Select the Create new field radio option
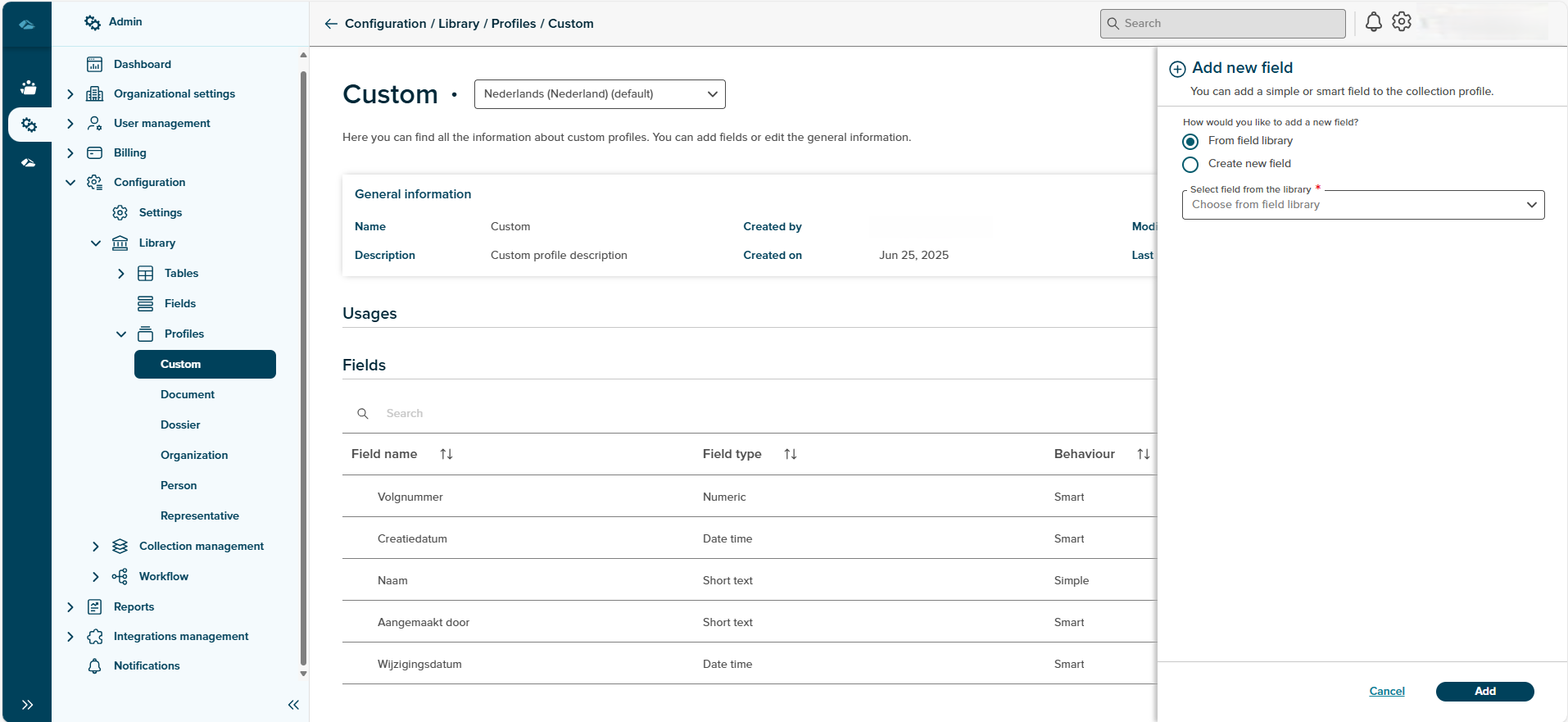1568x722 pixels. coord(1190,165)
